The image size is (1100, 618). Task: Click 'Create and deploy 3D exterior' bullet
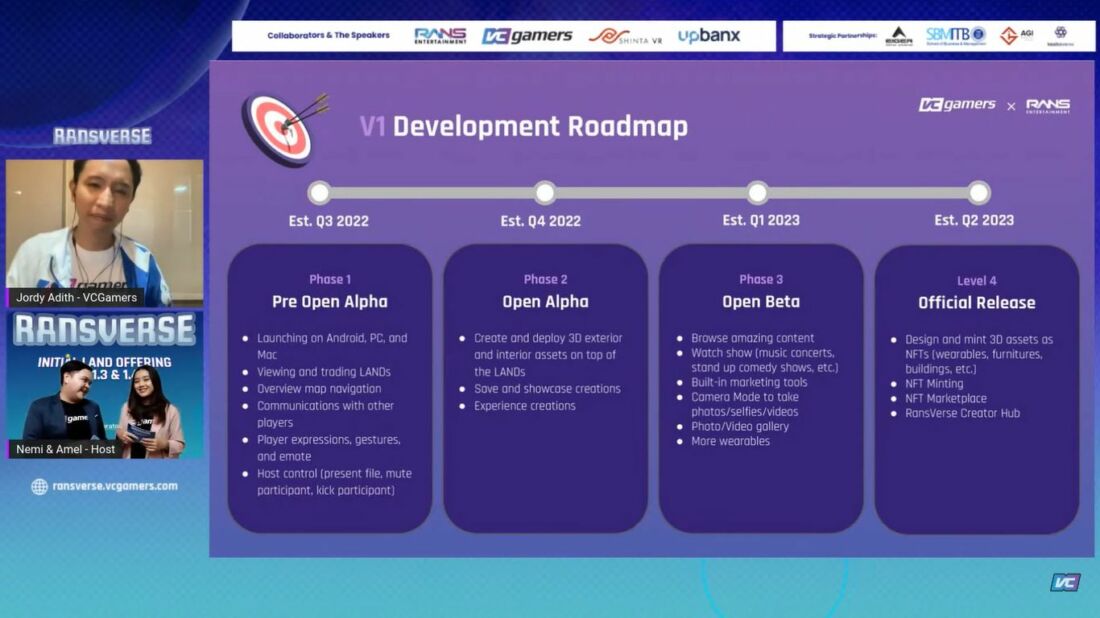(548, 355)
